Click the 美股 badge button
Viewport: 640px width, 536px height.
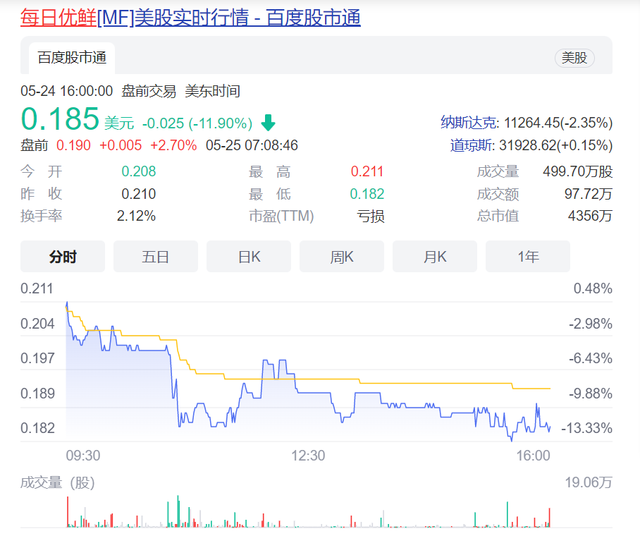click(574, 58)
